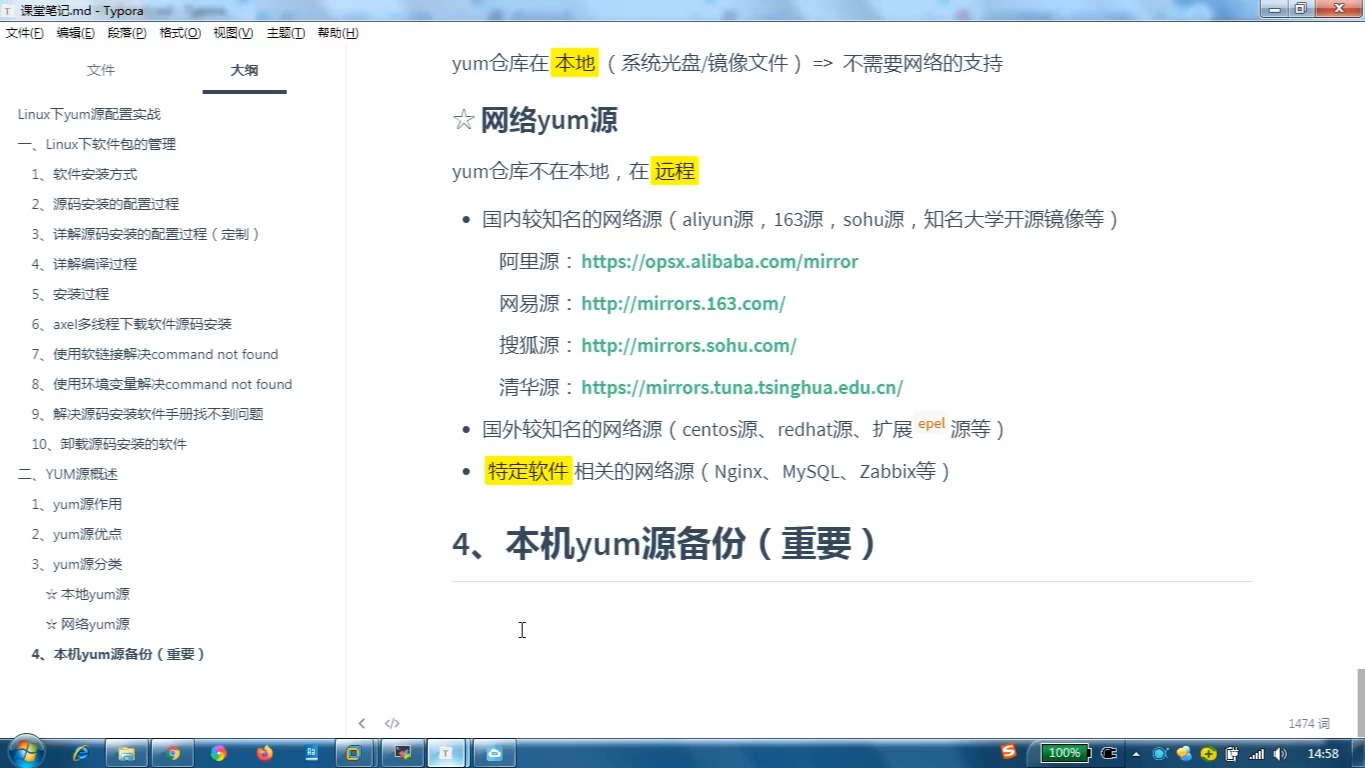Open the 段落(P) menu
Screen dimensions: 1365x768
click(x=127, y=33)
